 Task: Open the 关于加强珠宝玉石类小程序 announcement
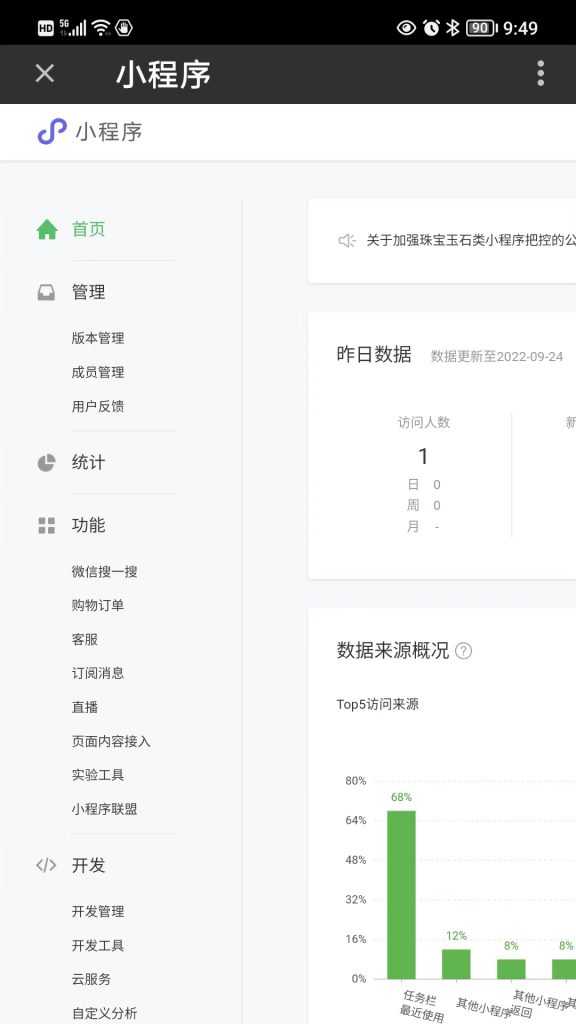tap(471, 241)
